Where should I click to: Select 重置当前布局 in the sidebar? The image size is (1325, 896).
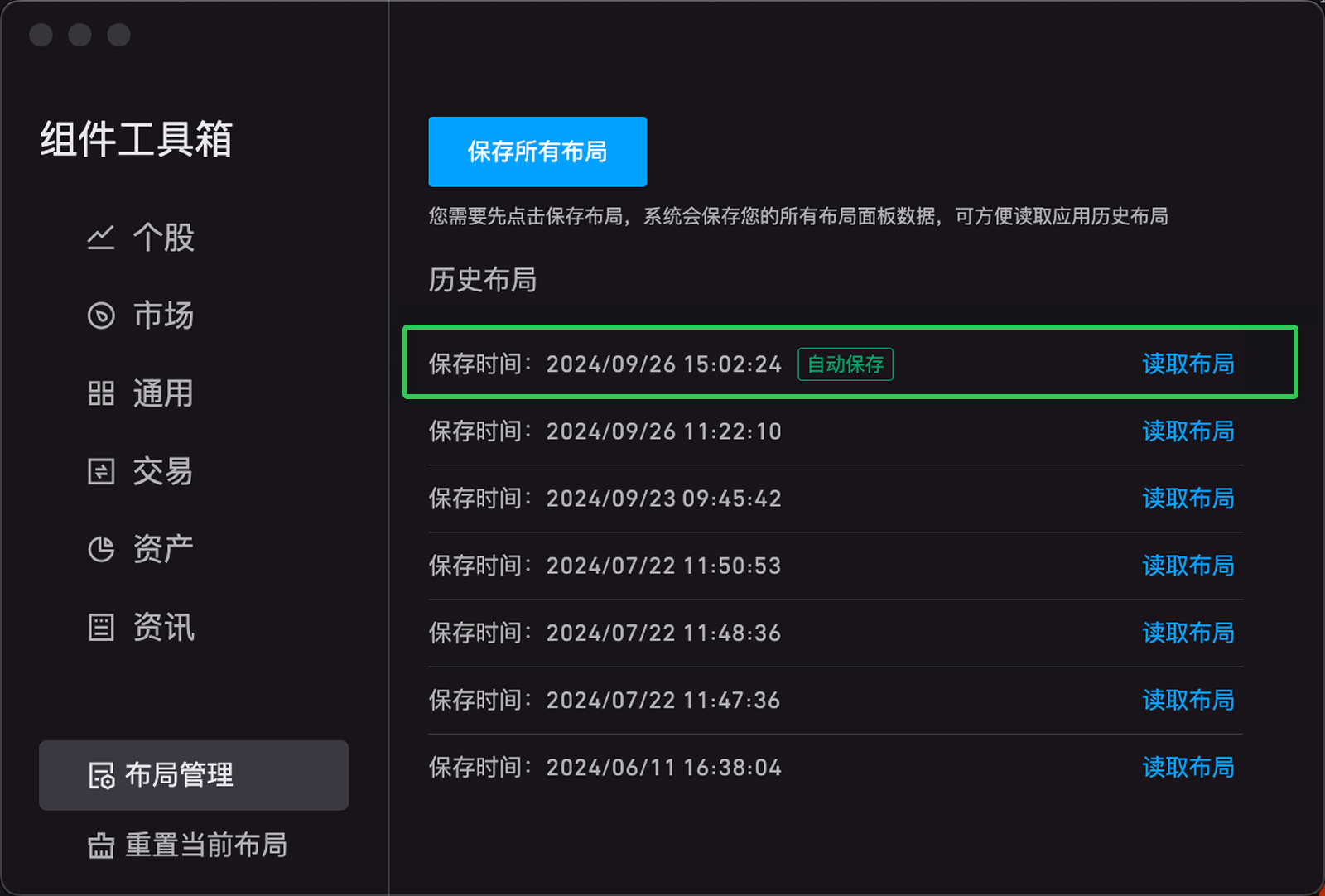[205, 845]
